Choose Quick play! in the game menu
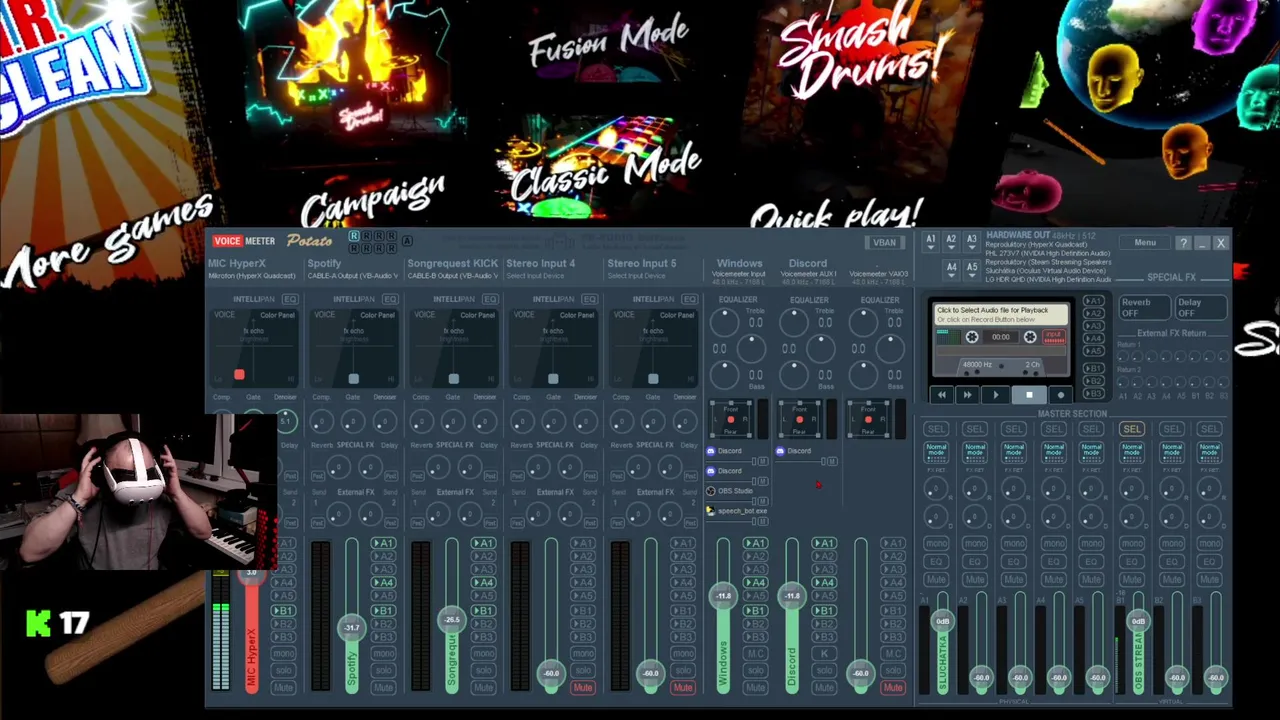This screenshot has width=1280, height=720. [x=836, y=214]
